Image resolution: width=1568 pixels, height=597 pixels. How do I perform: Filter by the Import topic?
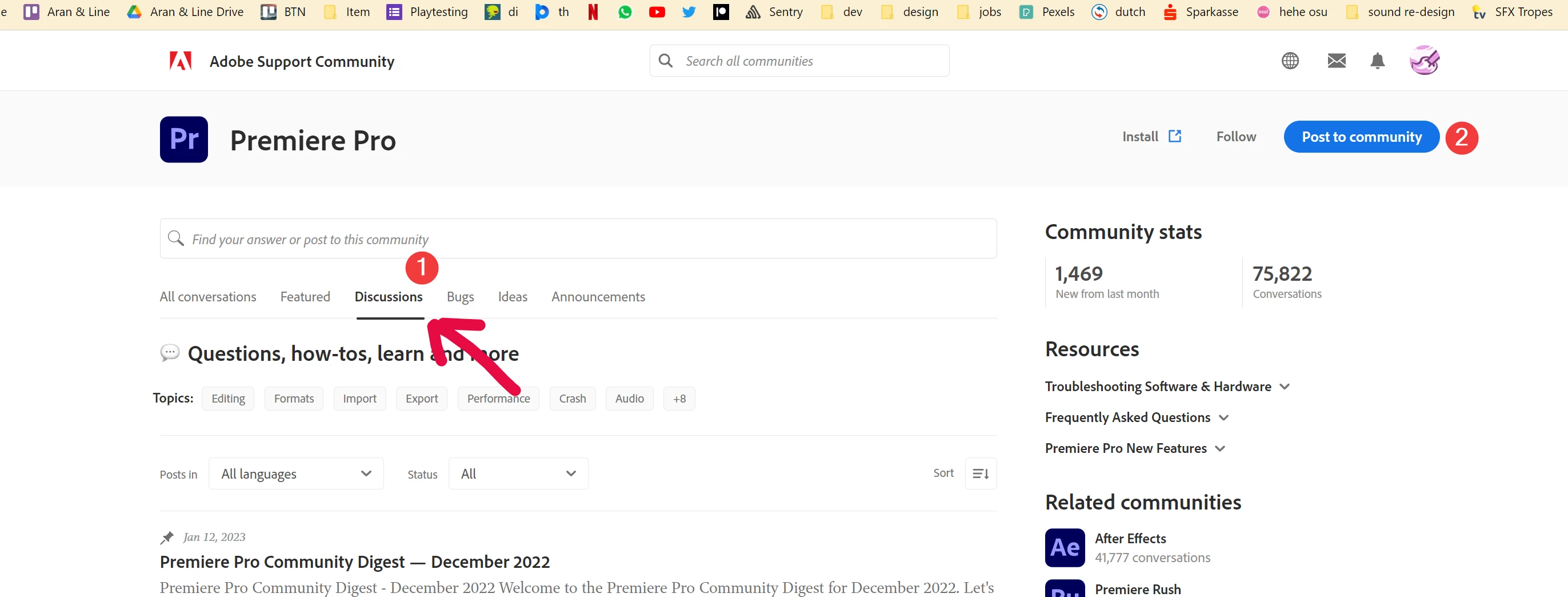[359, 399]
